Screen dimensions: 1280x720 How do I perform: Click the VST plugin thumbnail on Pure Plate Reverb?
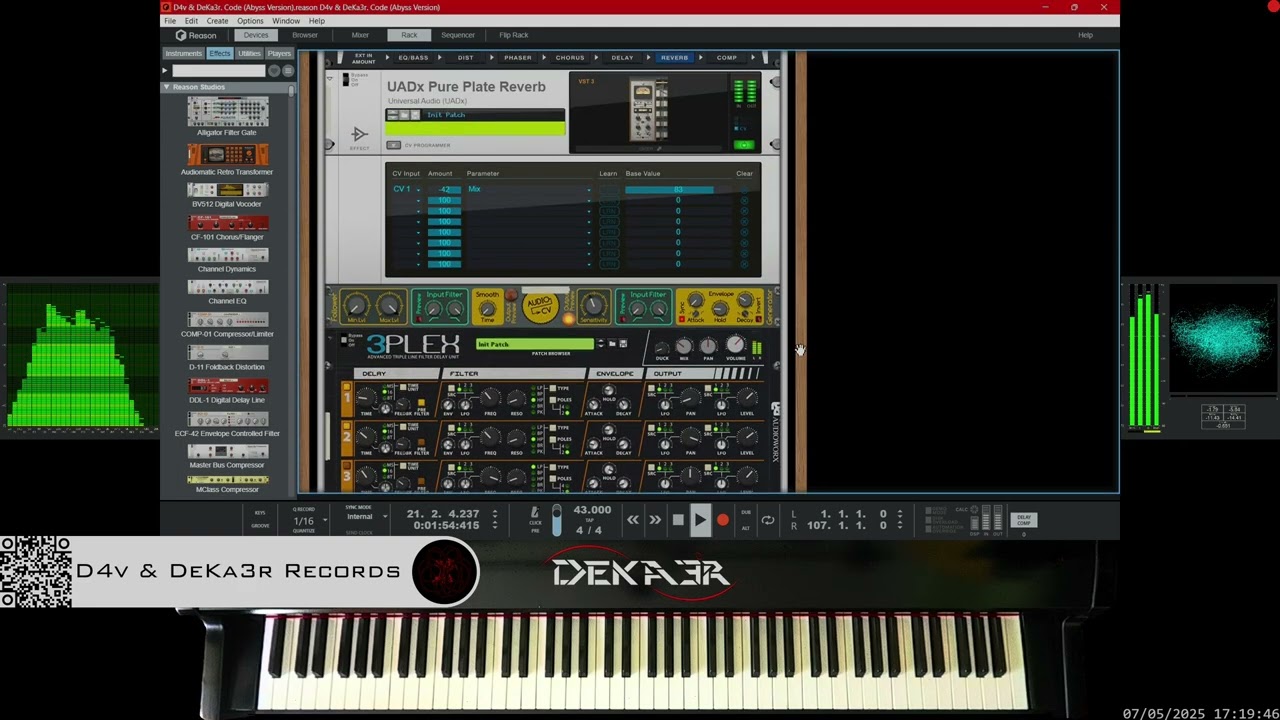coord(648,111)
